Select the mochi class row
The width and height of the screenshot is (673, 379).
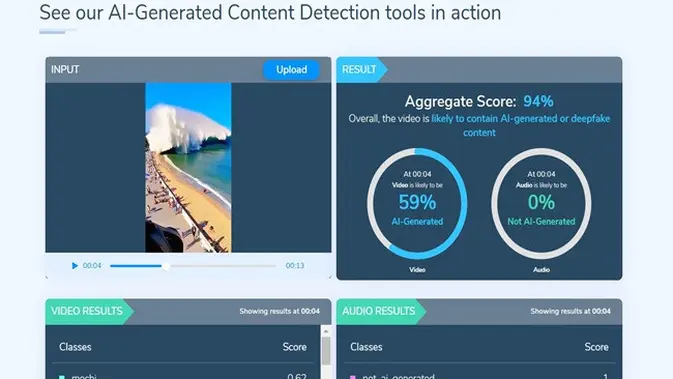[x=184, y=376]
